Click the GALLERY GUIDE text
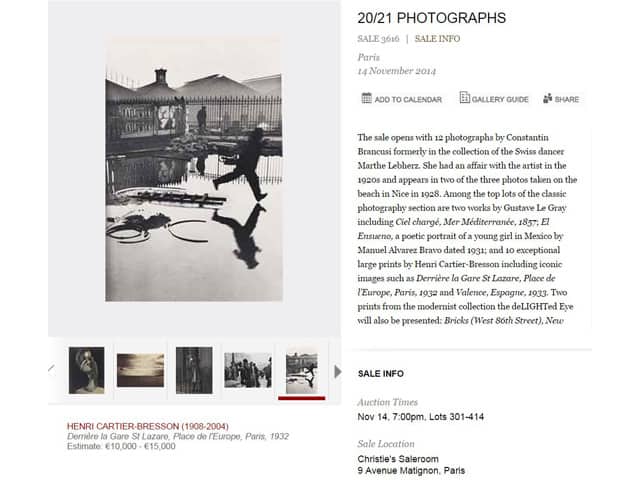Screen dimensions: 640x480 click(500, 99)
